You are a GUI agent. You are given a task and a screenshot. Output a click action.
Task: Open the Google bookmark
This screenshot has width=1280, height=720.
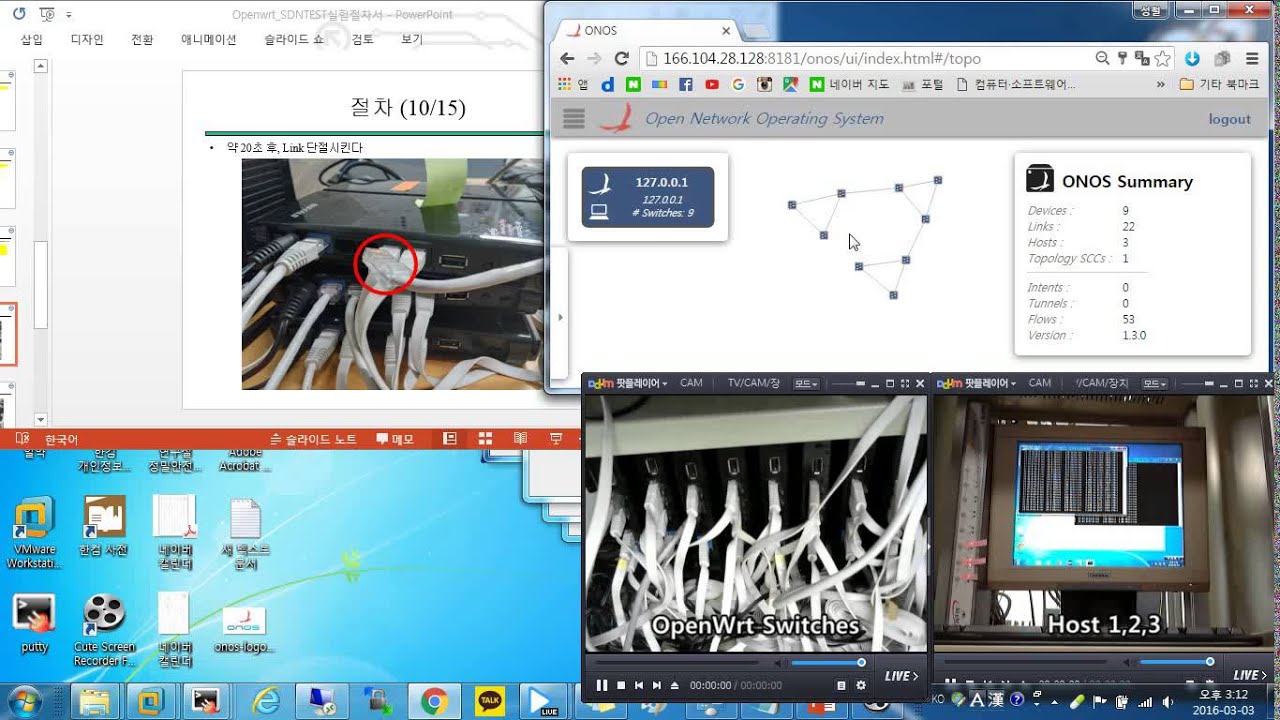coord(738,85)
